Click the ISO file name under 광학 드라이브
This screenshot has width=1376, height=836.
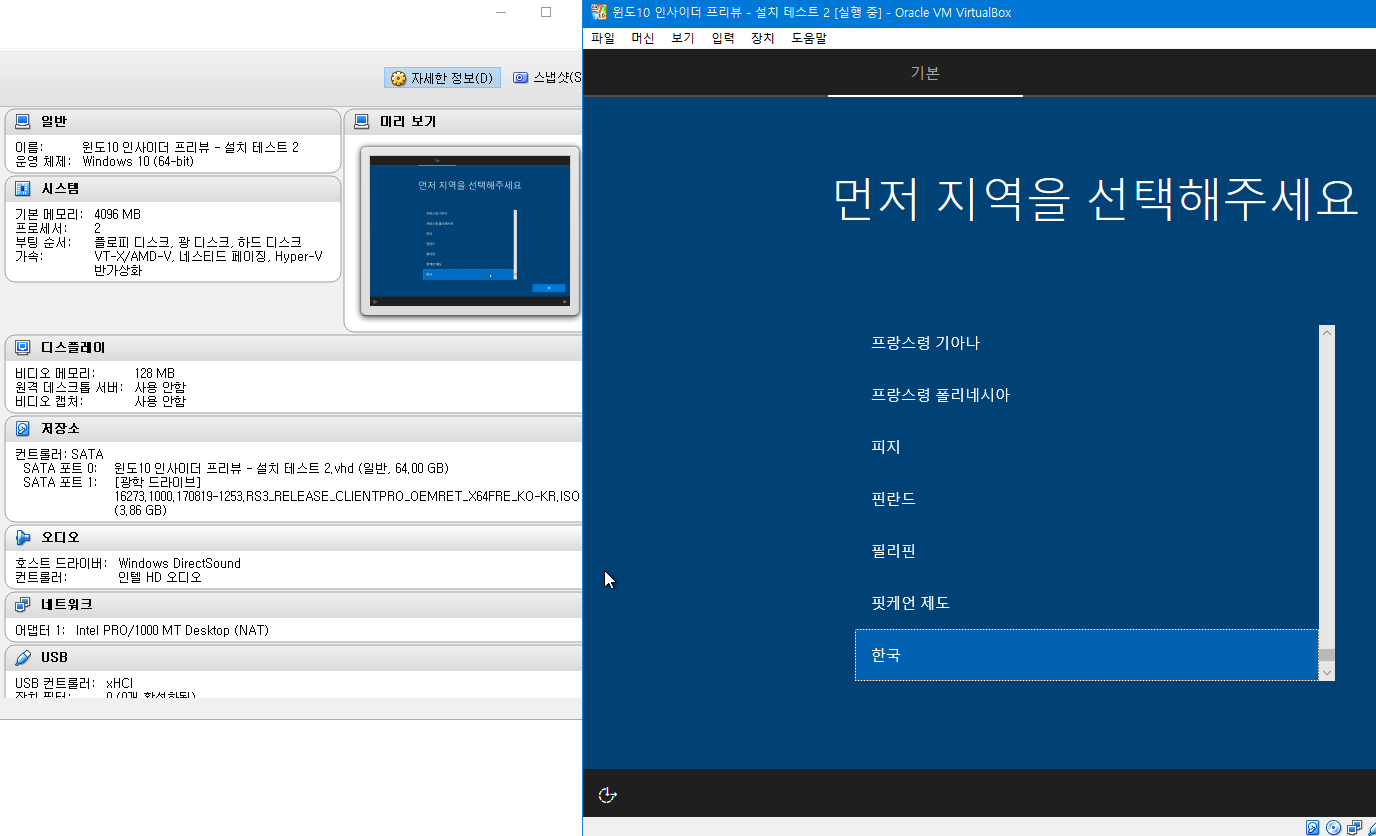(347, 496)
